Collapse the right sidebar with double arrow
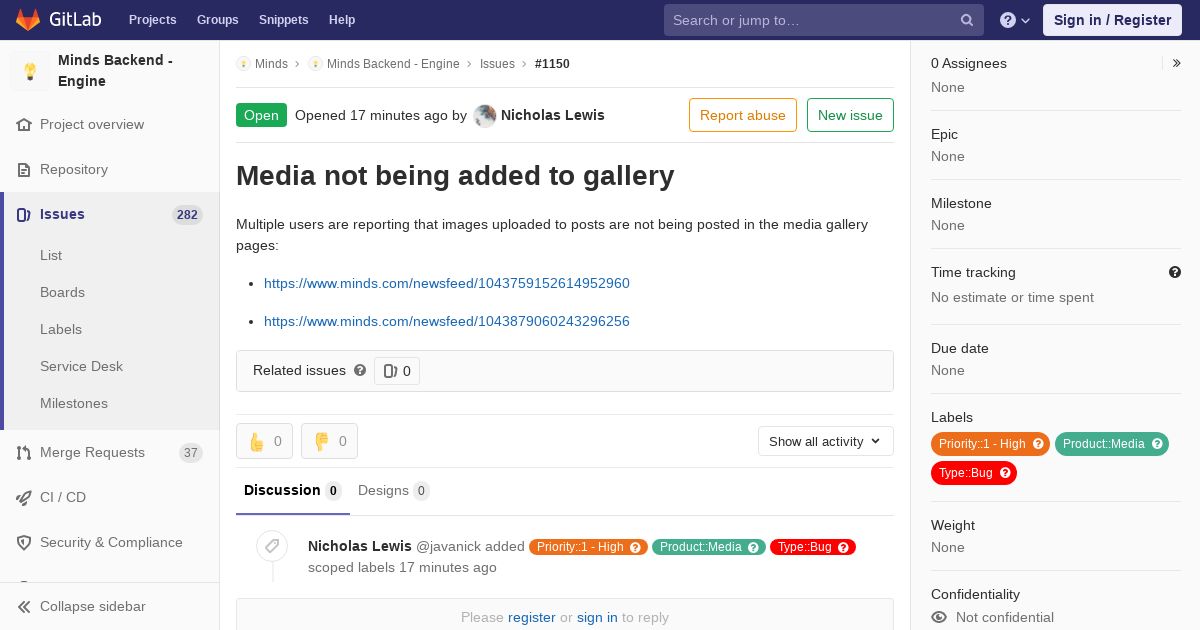Image resolution: width=1200 pixels, height=630 pixels. pyautogui.click(x=1177, y=63)
